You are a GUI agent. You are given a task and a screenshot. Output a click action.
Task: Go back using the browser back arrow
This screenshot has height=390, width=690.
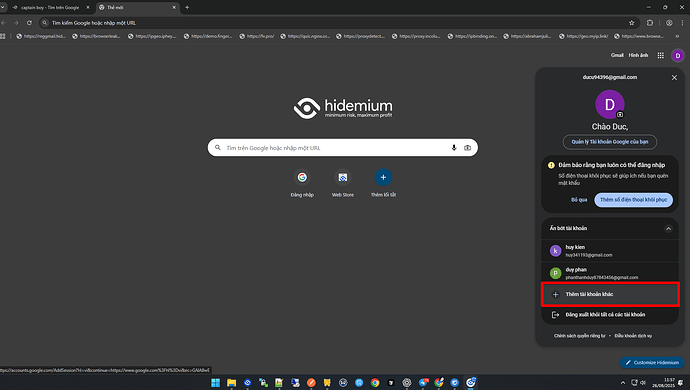pyautogui.click(x=4, y=23)
